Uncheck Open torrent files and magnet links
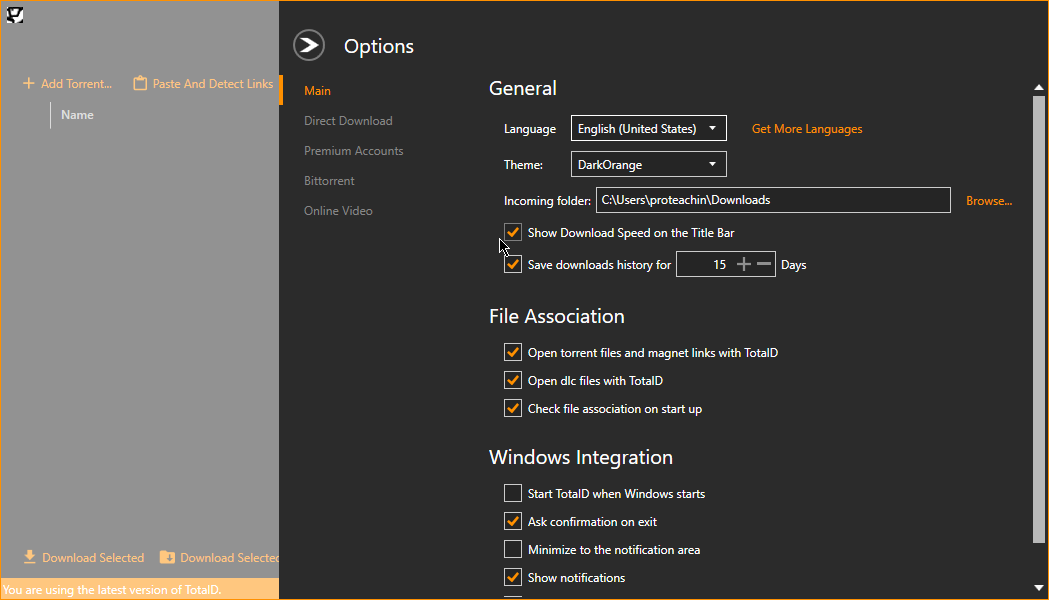This screenshot has height=600, width=1049. [513, 353]
